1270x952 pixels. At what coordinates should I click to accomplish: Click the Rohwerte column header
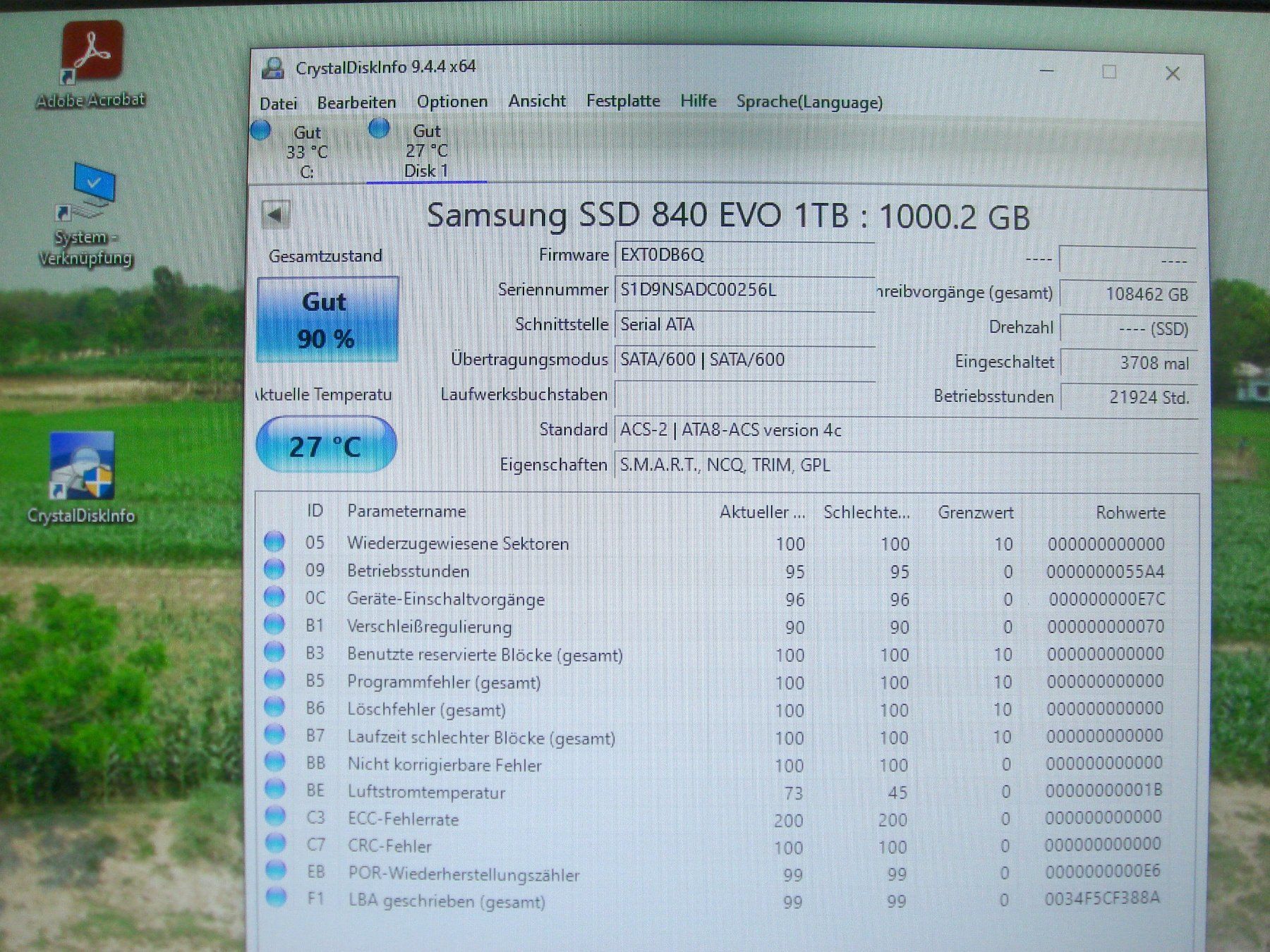(x=1130, y=513)
